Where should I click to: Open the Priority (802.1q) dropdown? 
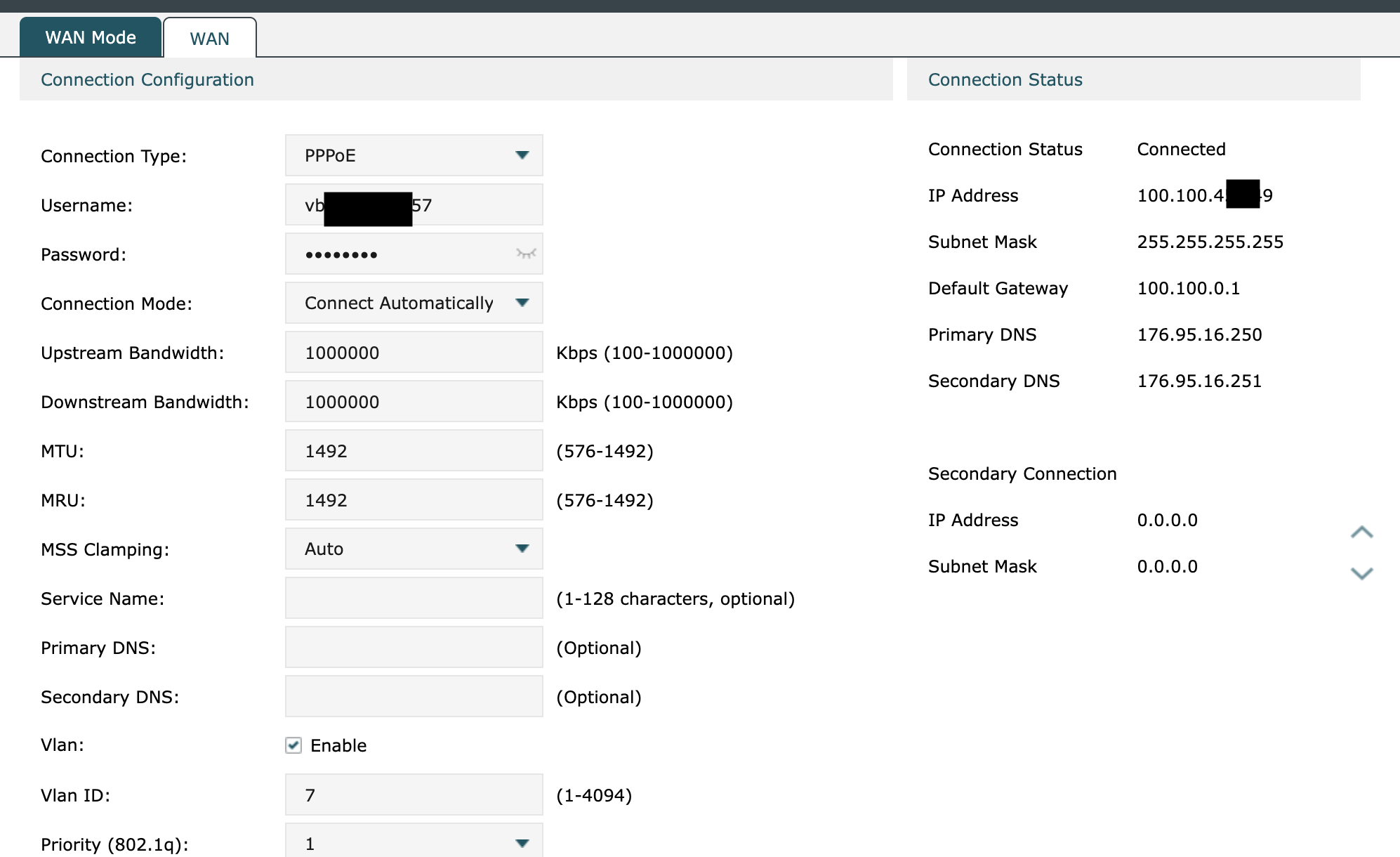coord(414,842)
